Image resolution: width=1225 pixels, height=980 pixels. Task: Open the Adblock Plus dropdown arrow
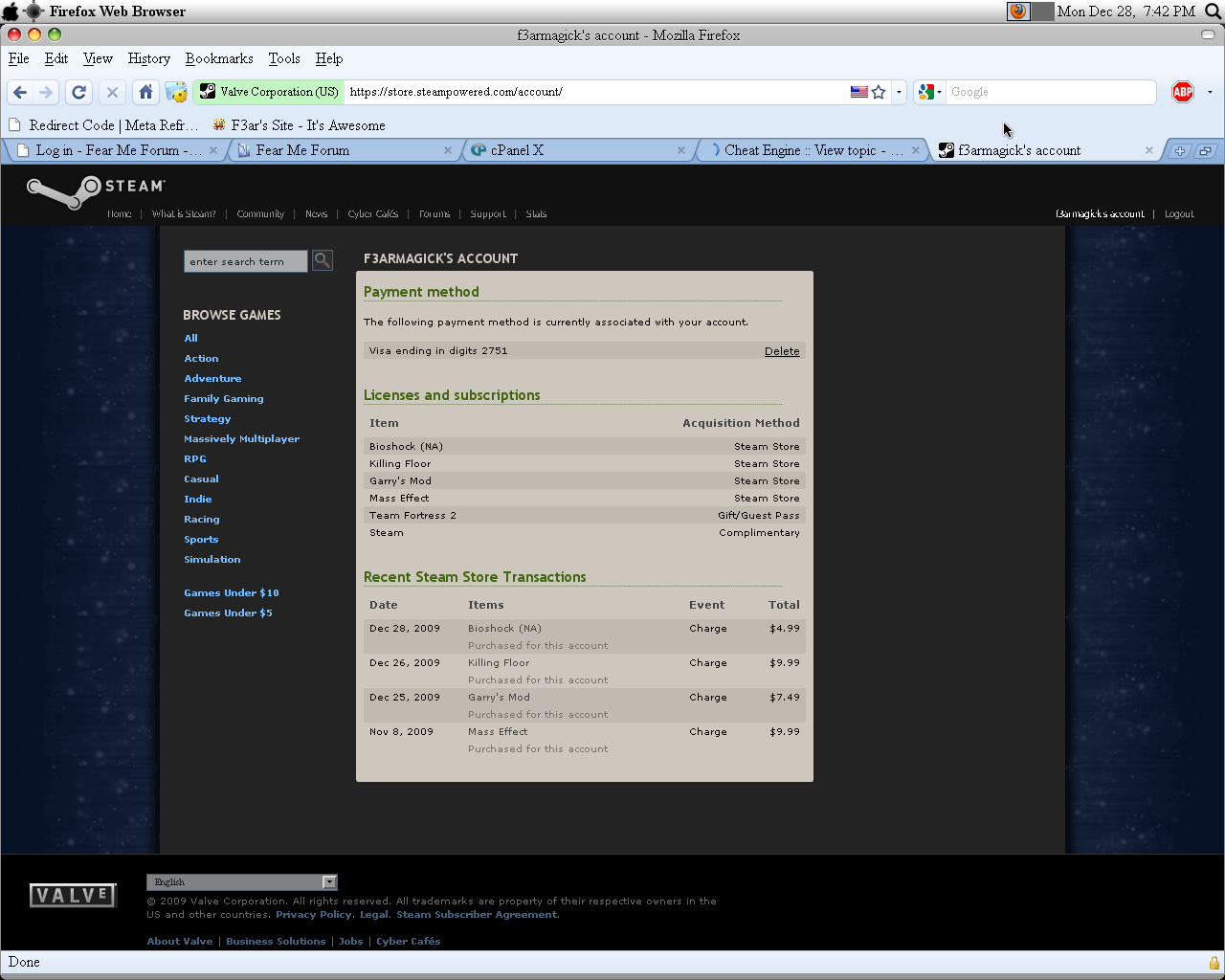click(1210, 92)
